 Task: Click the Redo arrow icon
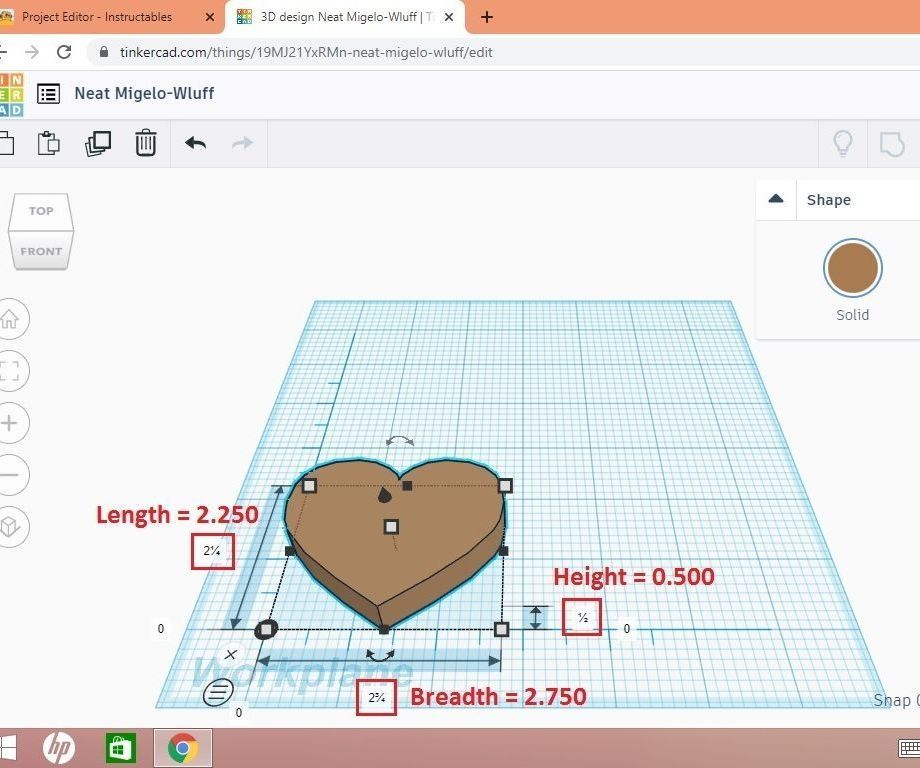pyautogui.click(x=243, y=143)
